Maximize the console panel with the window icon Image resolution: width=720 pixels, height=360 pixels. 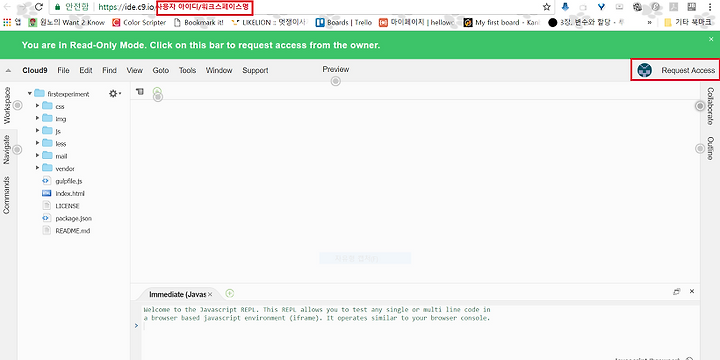(676, 292)
